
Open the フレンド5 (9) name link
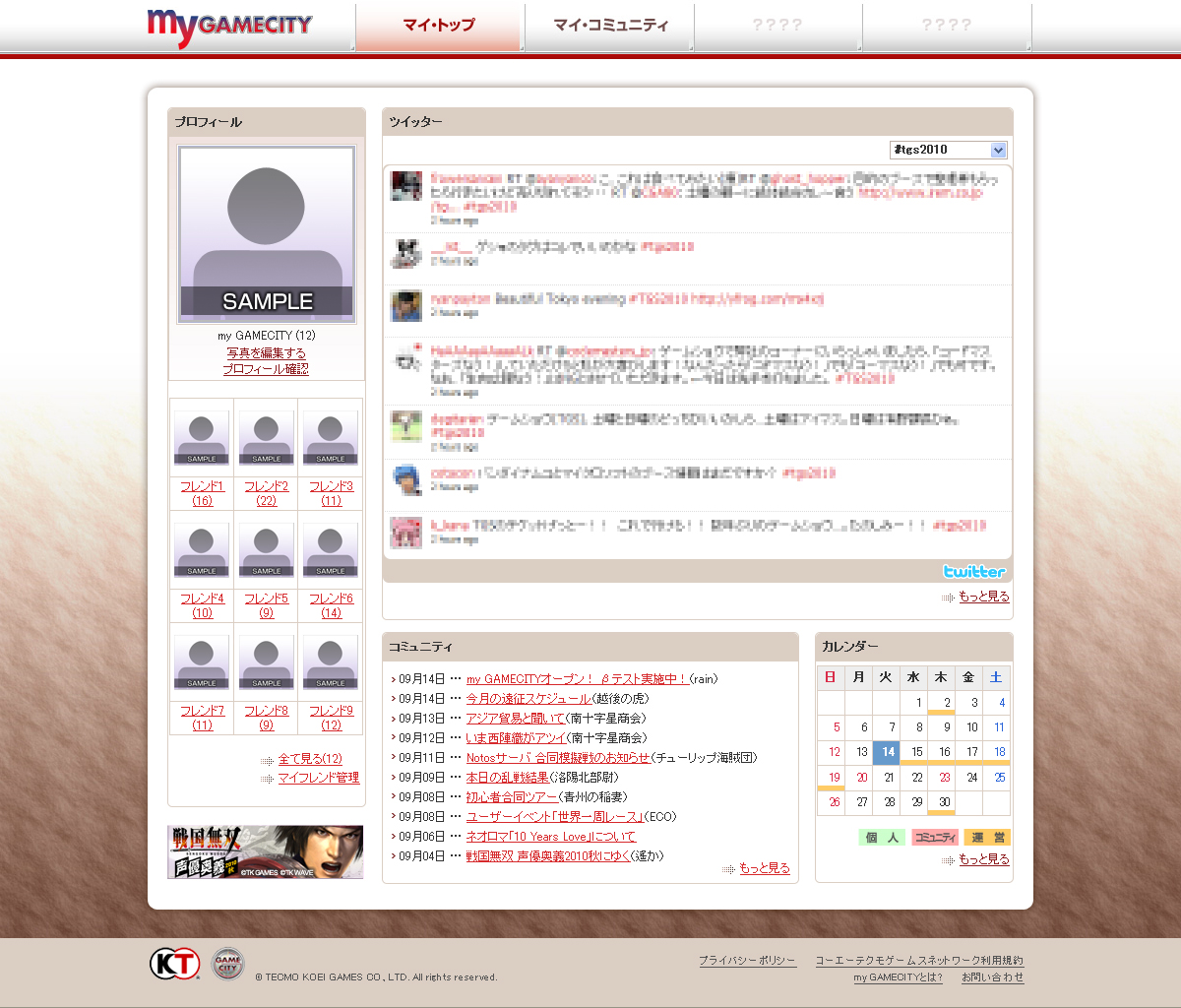[267, 605]
